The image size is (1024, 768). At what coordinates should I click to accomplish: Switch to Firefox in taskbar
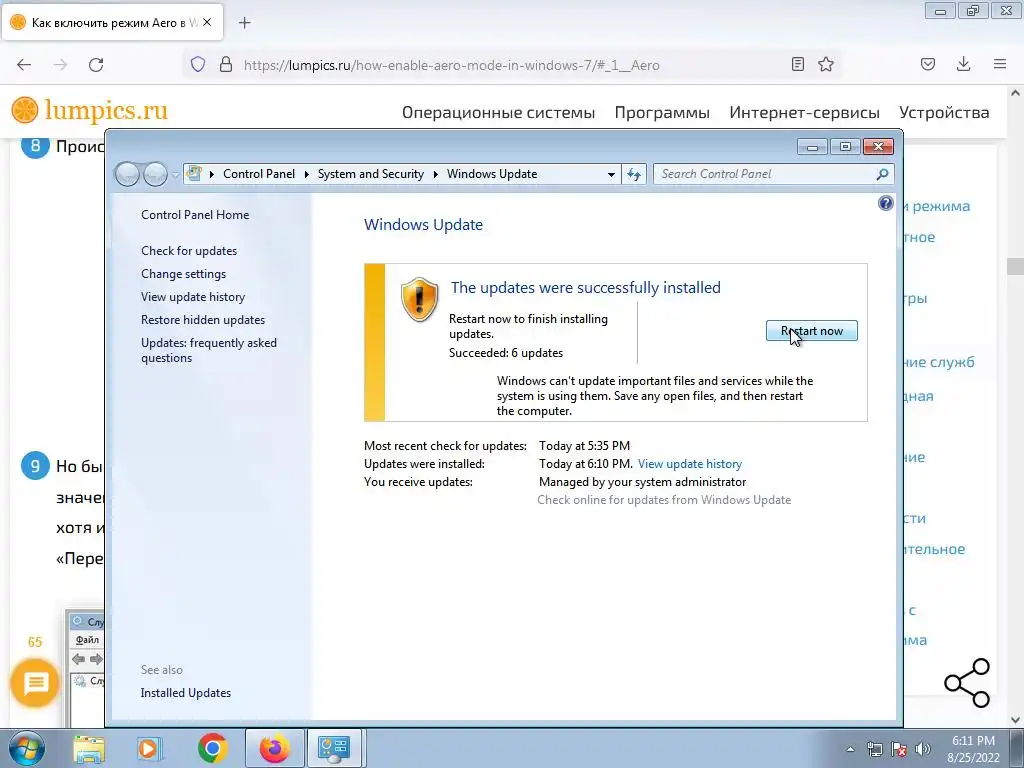(x=274, y=748)
